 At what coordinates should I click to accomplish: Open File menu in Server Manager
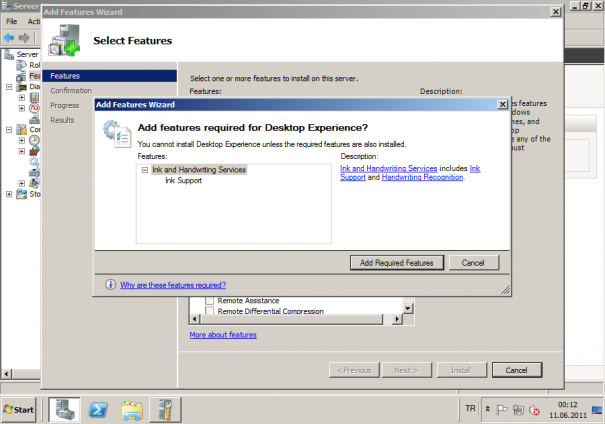tap(12, 21)
